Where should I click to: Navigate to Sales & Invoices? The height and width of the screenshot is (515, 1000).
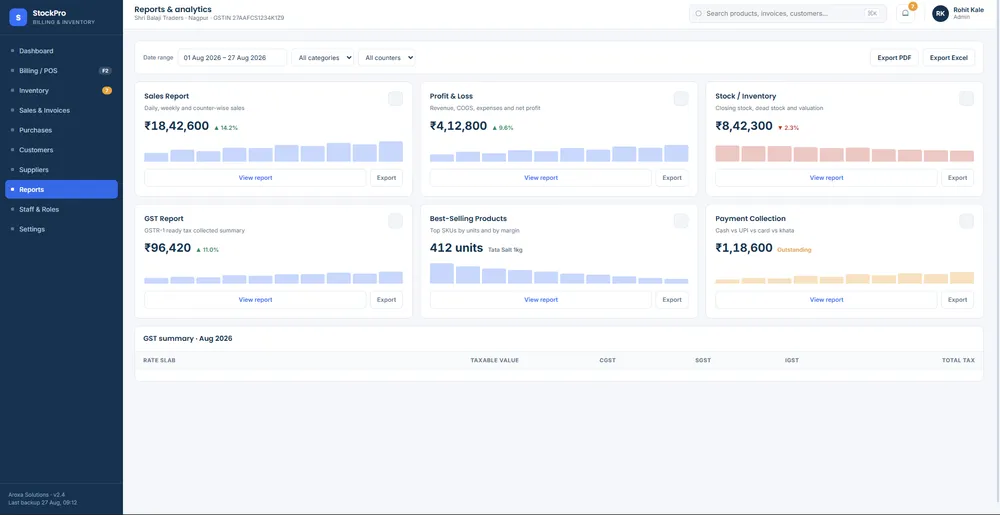click(x=61, y=110)
